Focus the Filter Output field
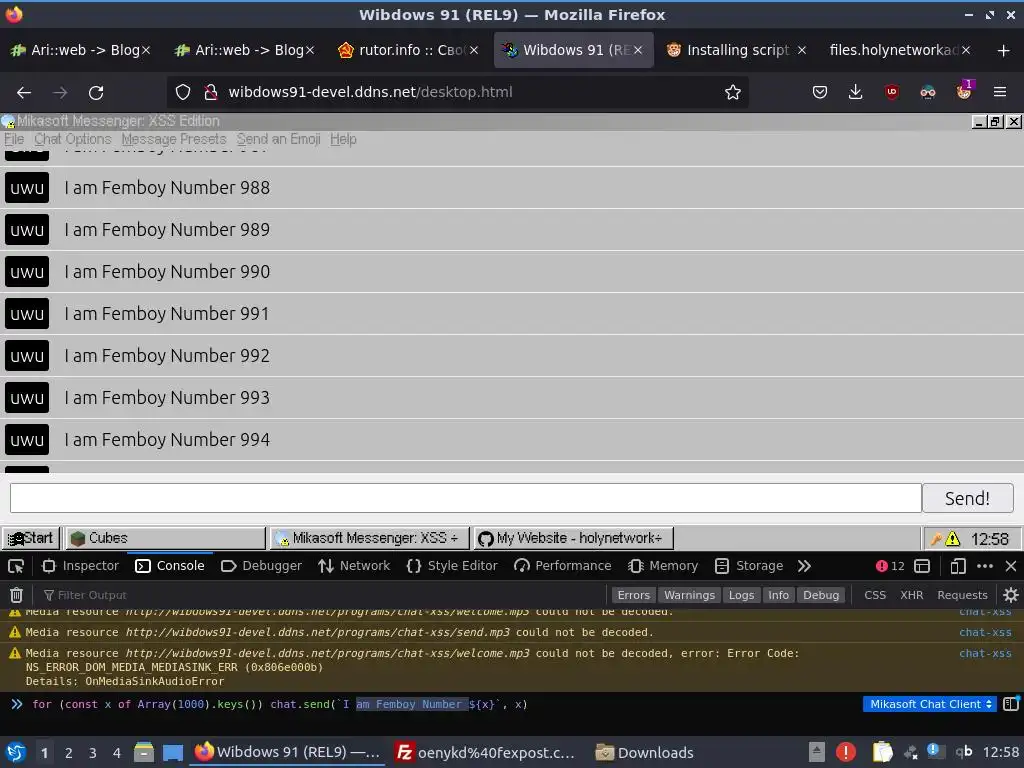1024x768 pixels. pyautogui.click(x=320, y=595)
